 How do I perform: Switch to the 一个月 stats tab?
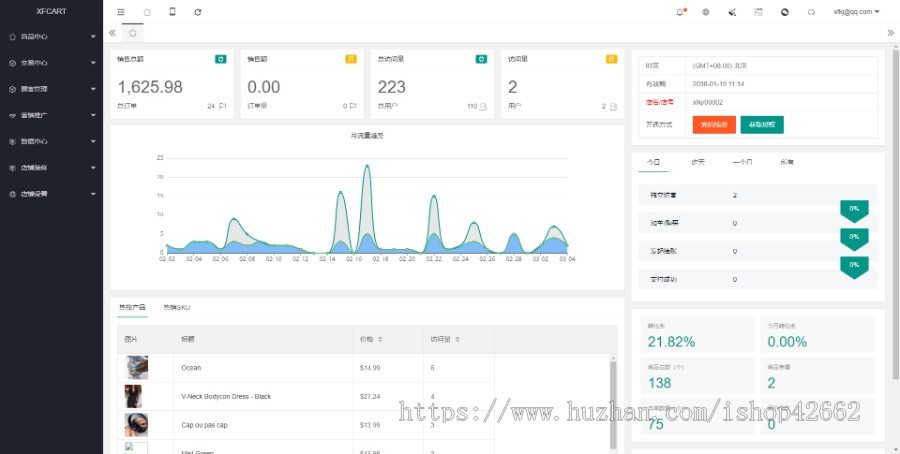point(742,162)
